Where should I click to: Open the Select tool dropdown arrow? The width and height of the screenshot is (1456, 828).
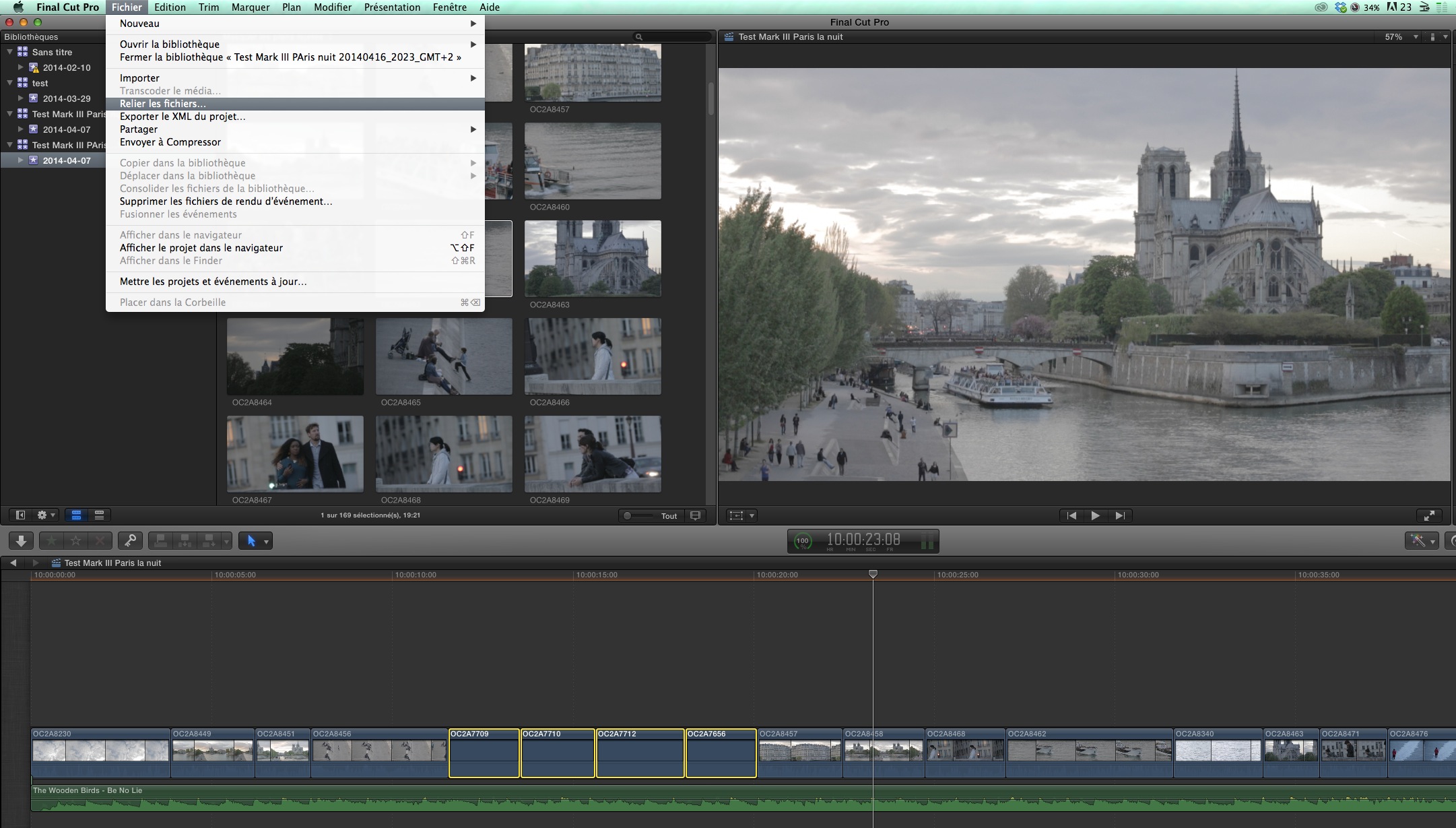[x=267, y=542]
